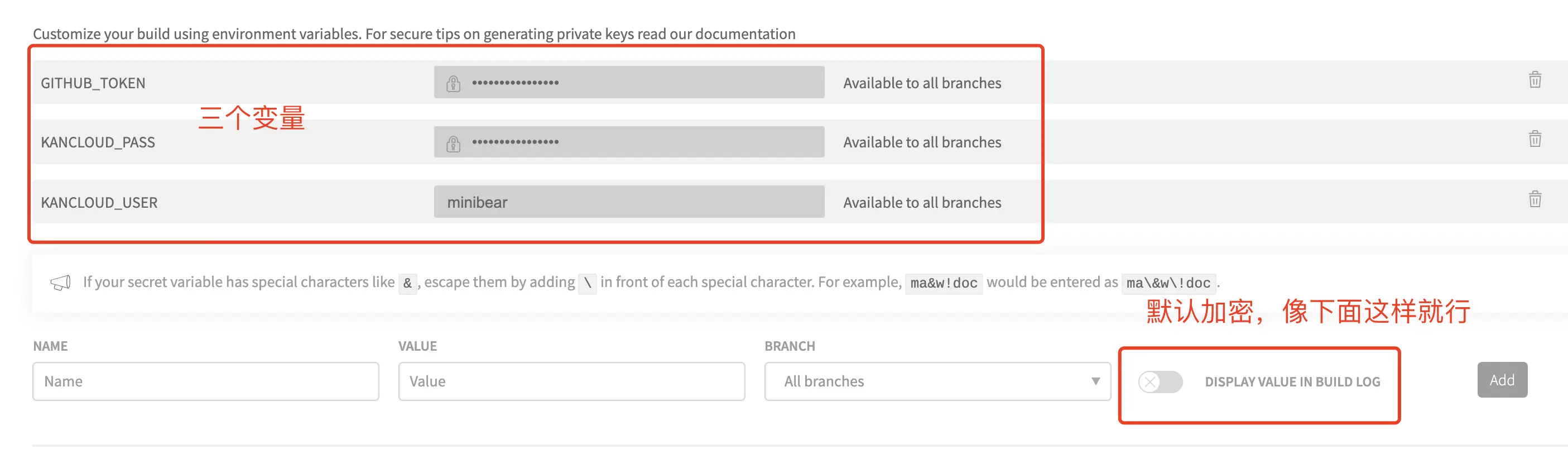Click the Branch dropdown arrow

click(x=1095, y=381)
